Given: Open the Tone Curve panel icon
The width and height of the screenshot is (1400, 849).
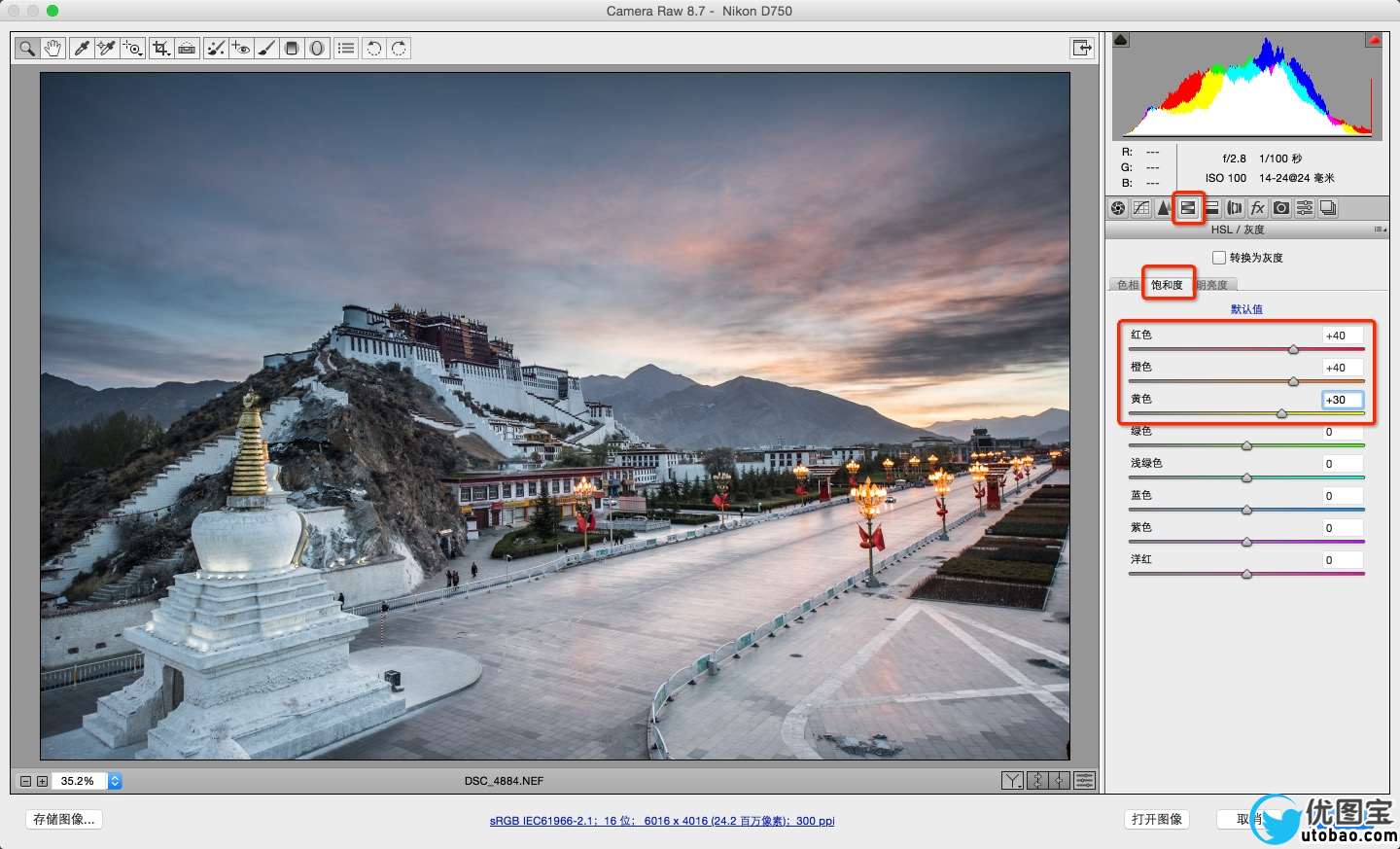Looking at the screenshot, I should tap(1141, 208).
